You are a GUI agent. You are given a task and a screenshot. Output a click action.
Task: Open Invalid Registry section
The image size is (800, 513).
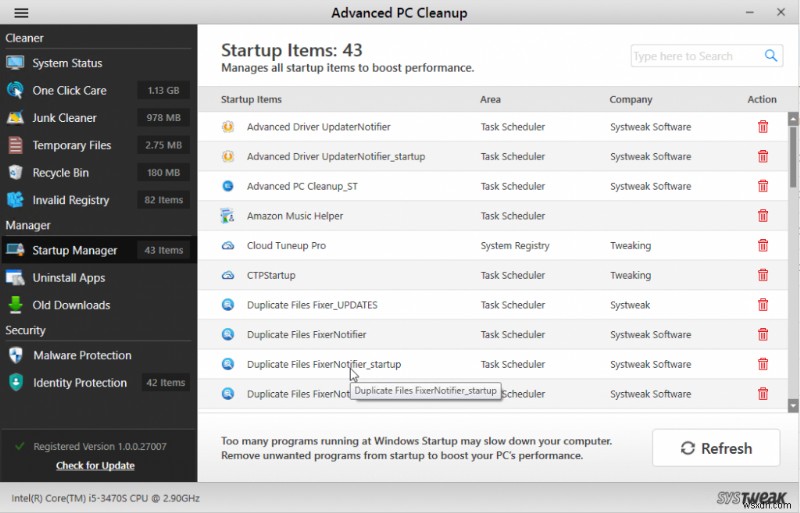[70, 200]
